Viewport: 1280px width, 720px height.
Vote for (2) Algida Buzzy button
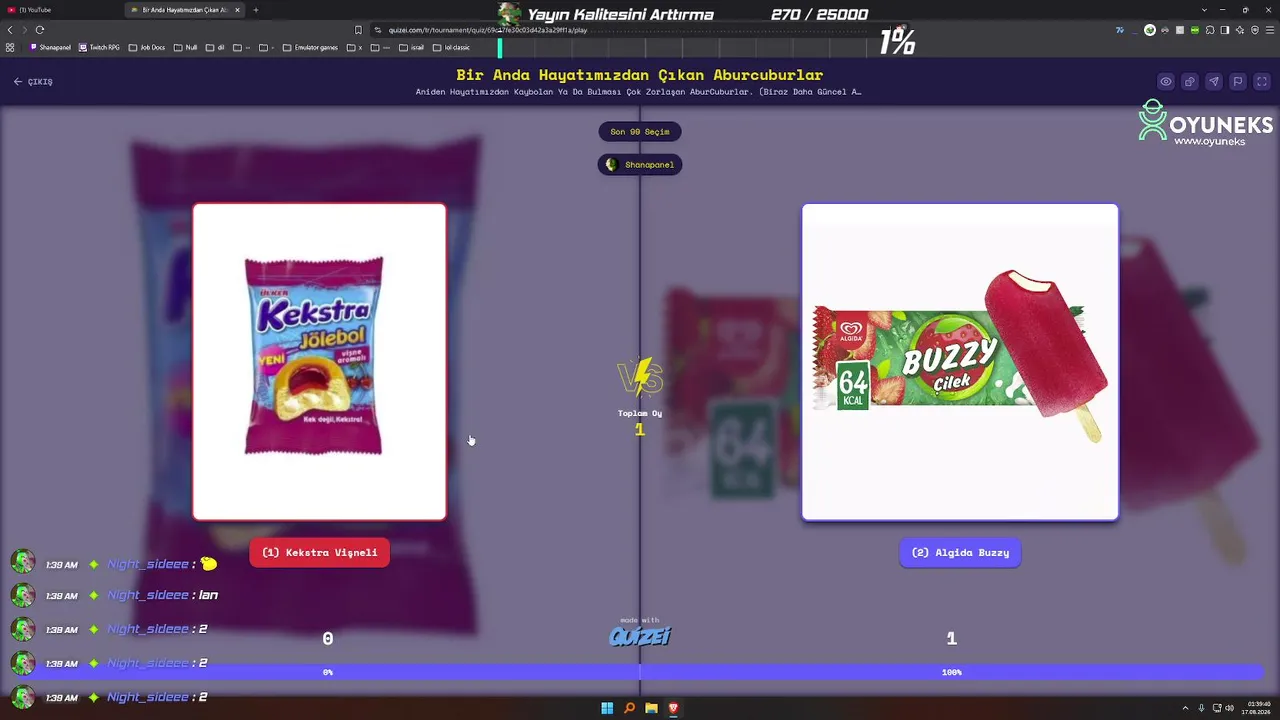960,552
